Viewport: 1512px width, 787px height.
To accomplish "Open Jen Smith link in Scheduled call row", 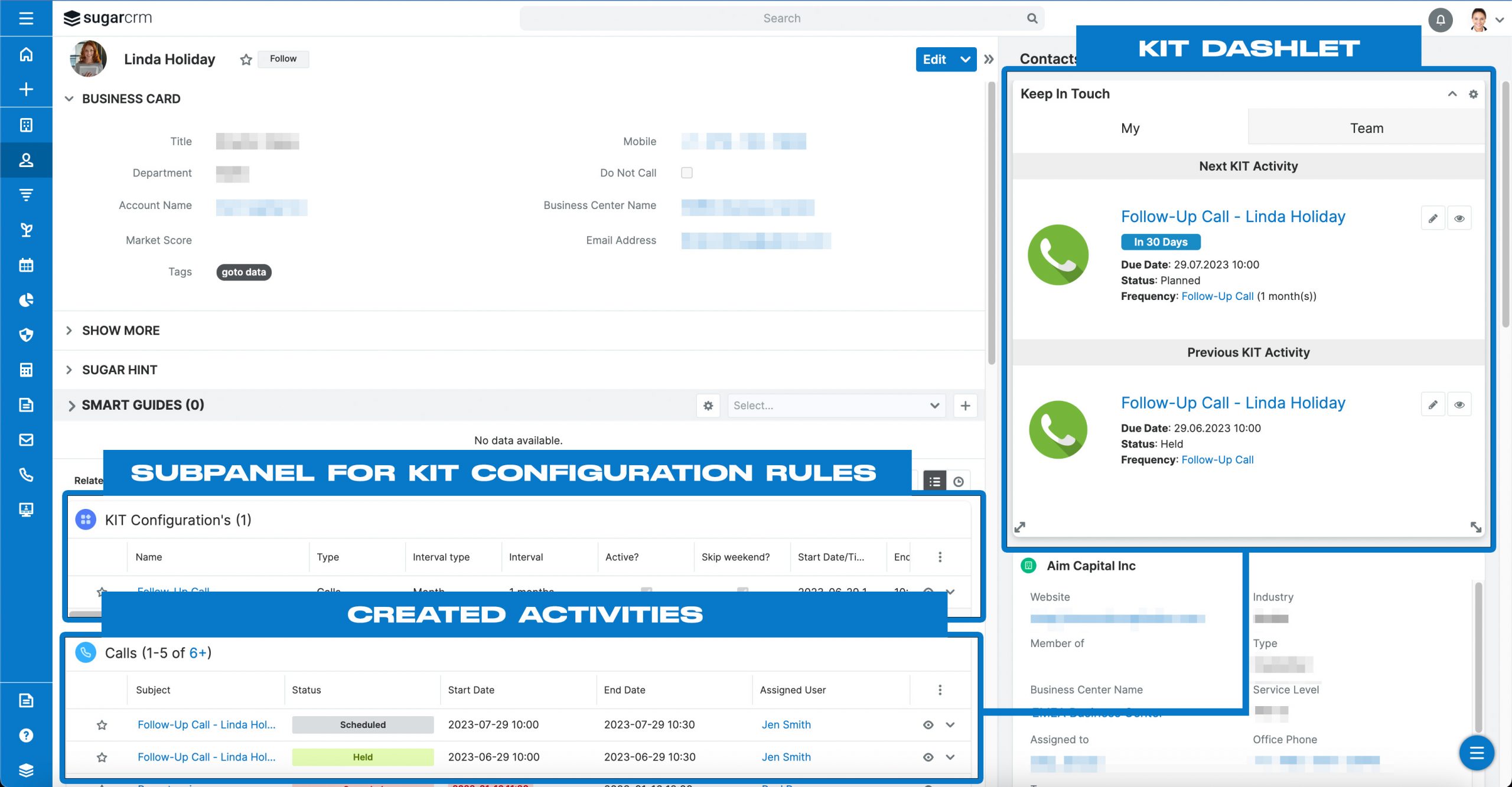I will click(x=786, y=725).
